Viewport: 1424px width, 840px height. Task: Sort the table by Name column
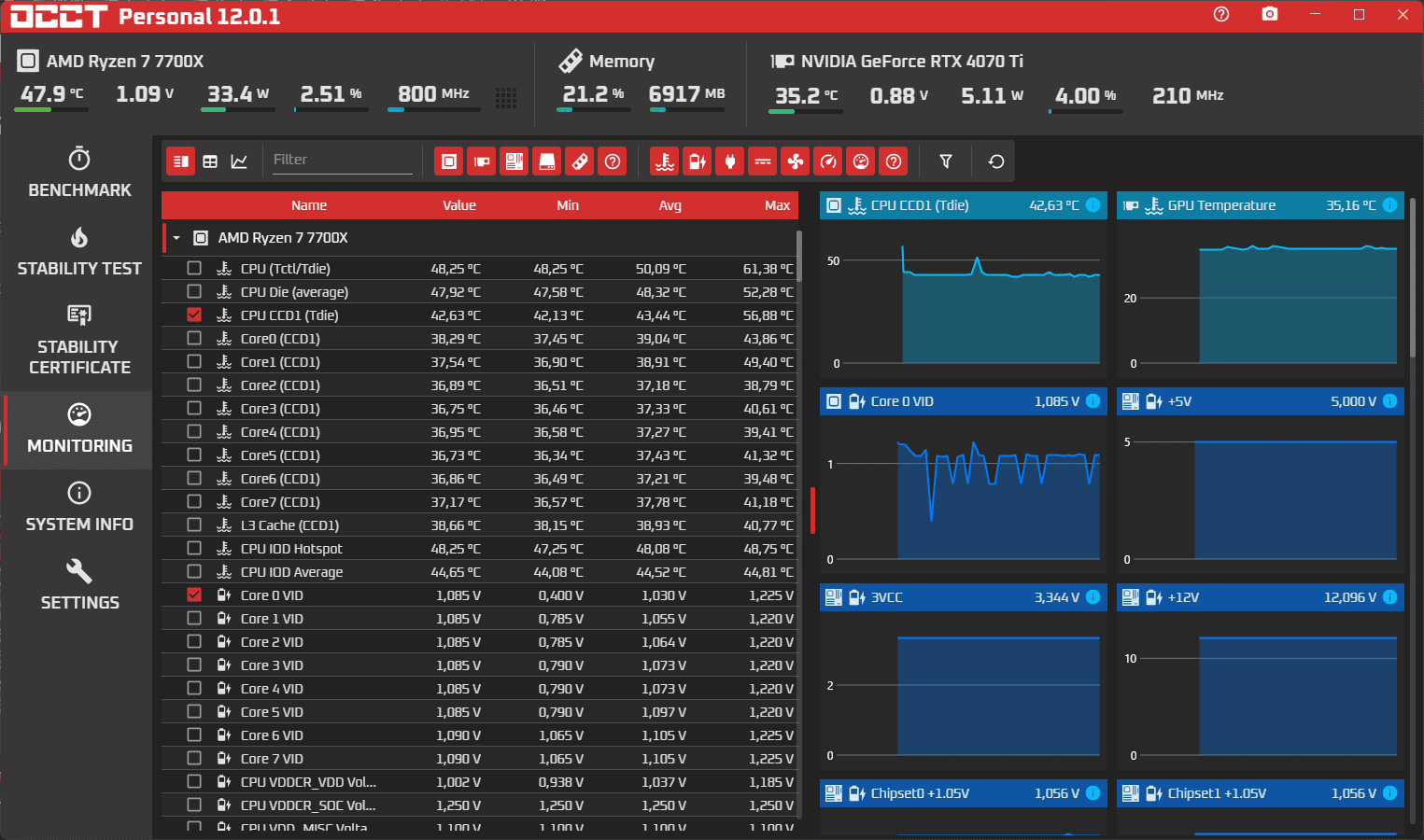click(309, 205)
